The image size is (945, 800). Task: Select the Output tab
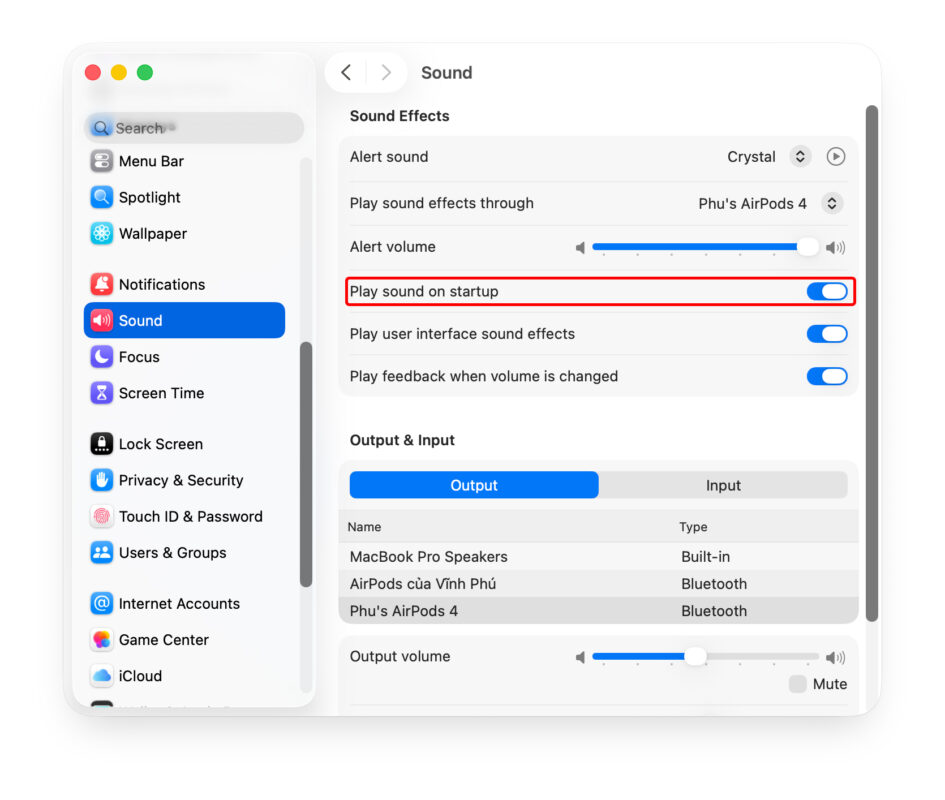(474, 485)
